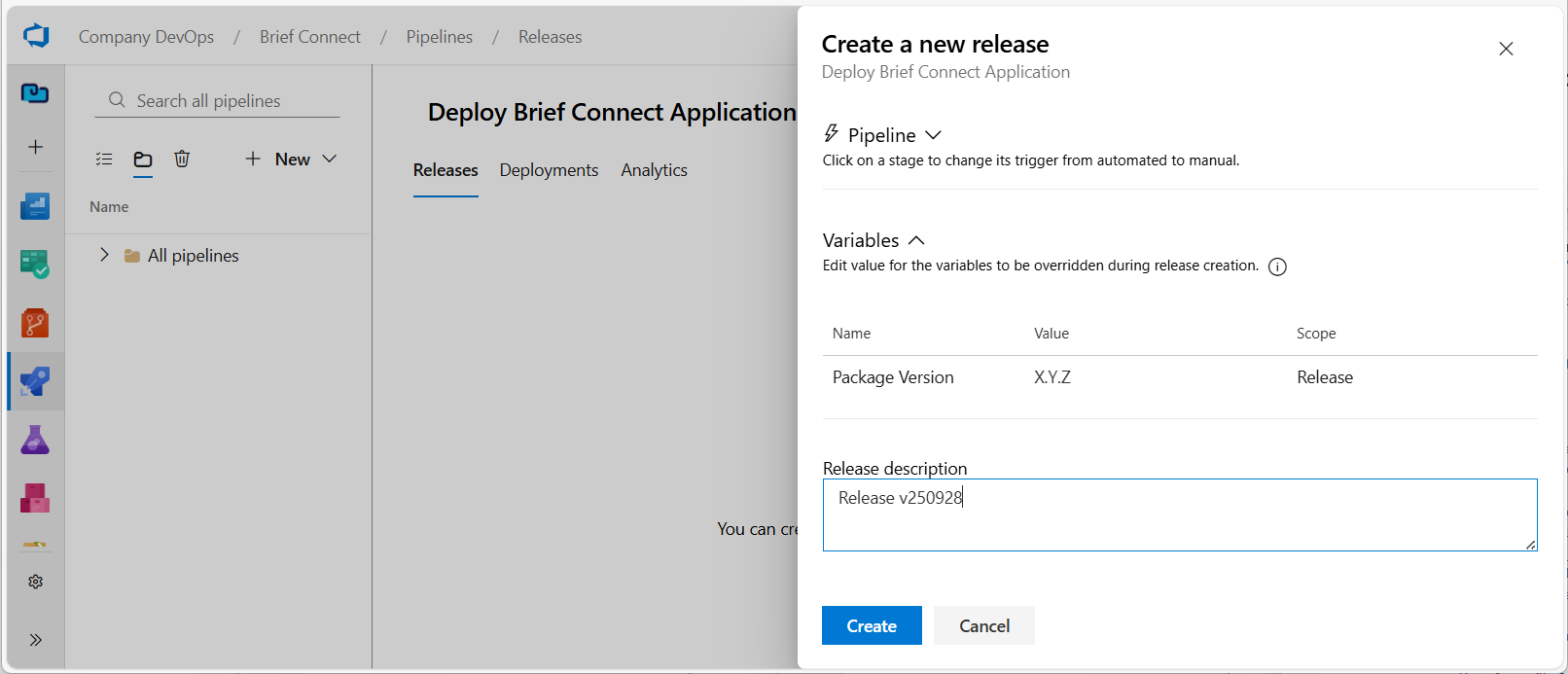This screenshot has width=1568, height=674.
Task: Click the Search all pipelines field
Action: click(x=224, y=101)
